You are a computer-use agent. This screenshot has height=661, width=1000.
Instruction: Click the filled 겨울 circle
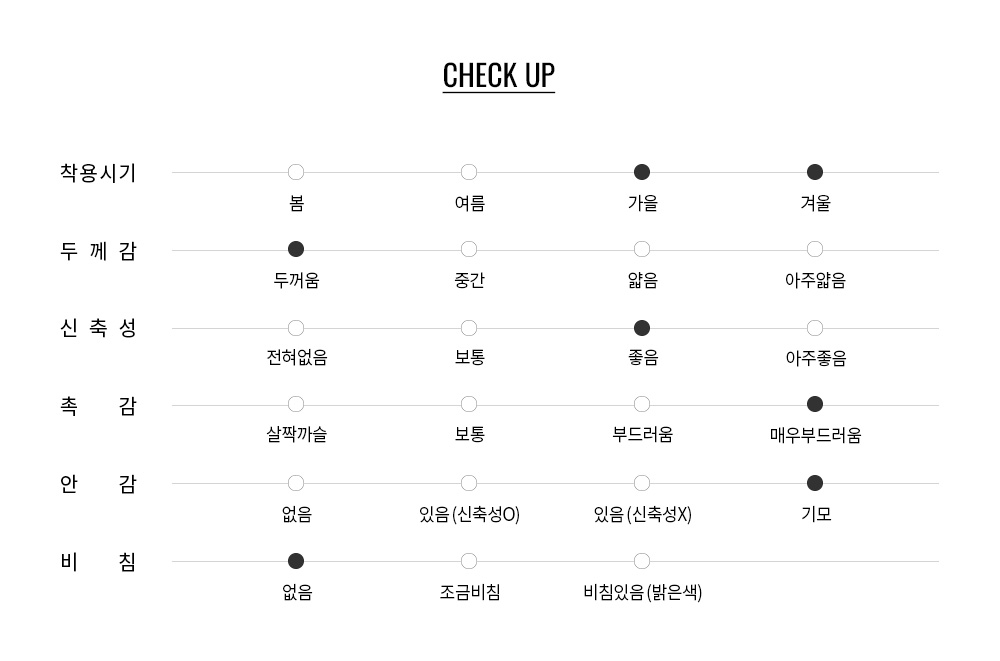coord(815,172)
